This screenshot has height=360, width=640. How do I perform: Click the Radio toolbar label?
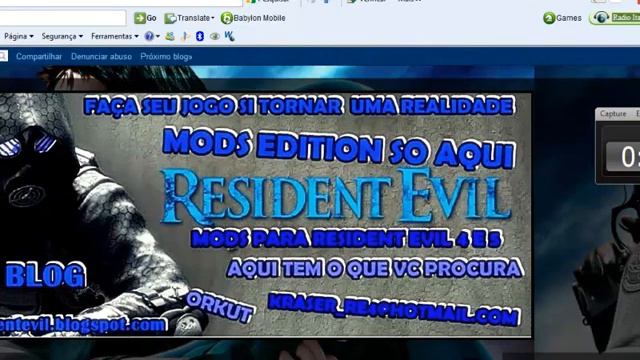(626, 17)
